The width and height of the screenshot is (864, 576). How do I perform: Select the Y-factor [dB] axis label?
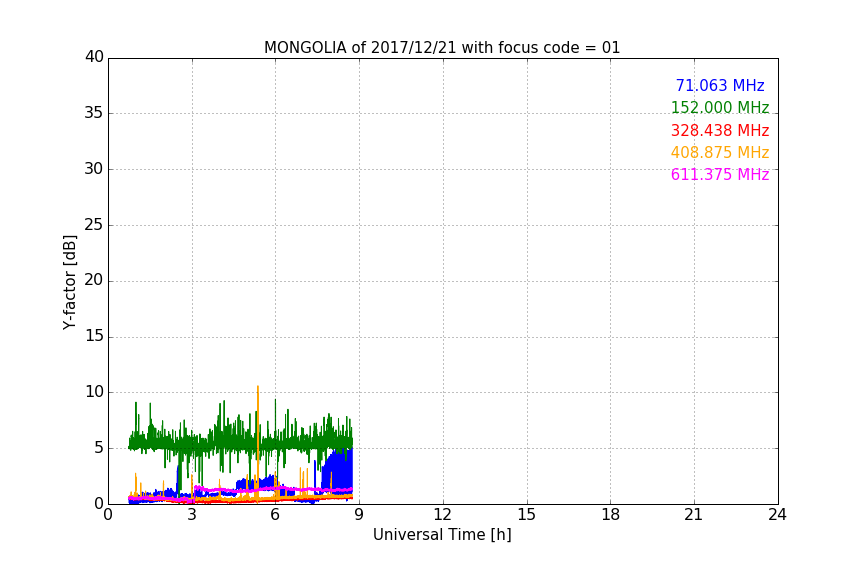69,282
